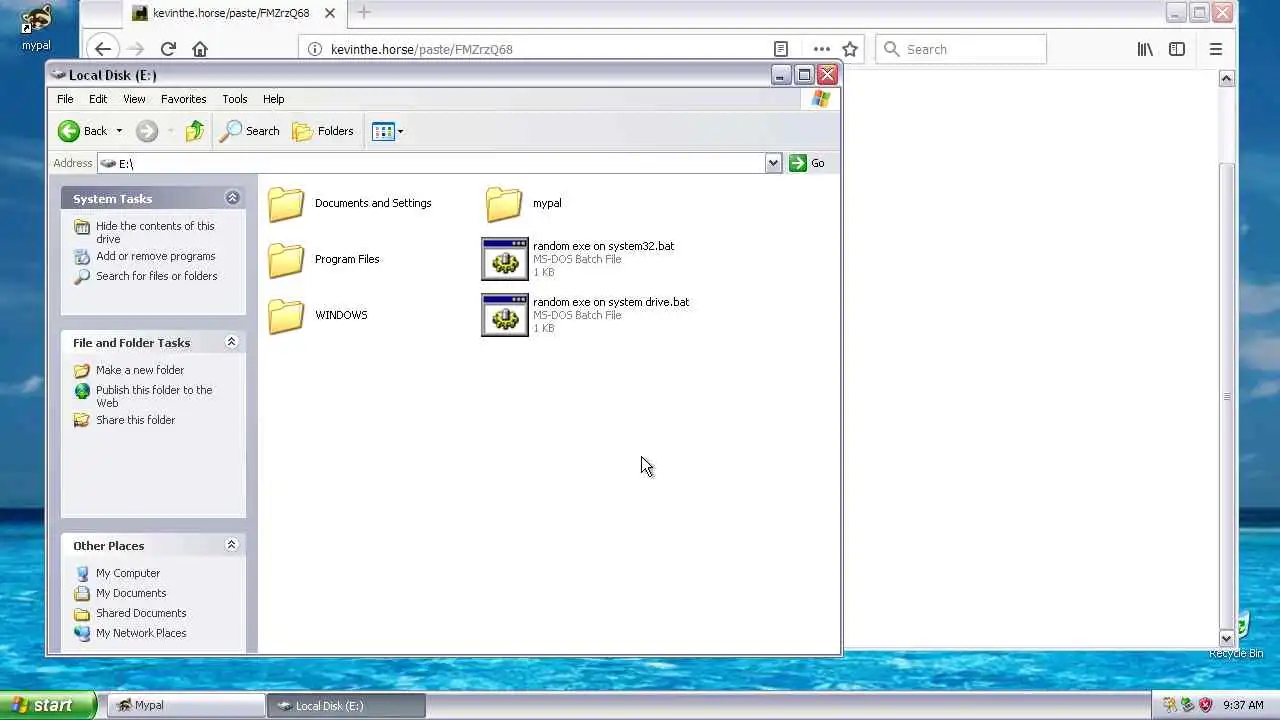
Task: Go up one folder level icon
Action: [195, 131]
